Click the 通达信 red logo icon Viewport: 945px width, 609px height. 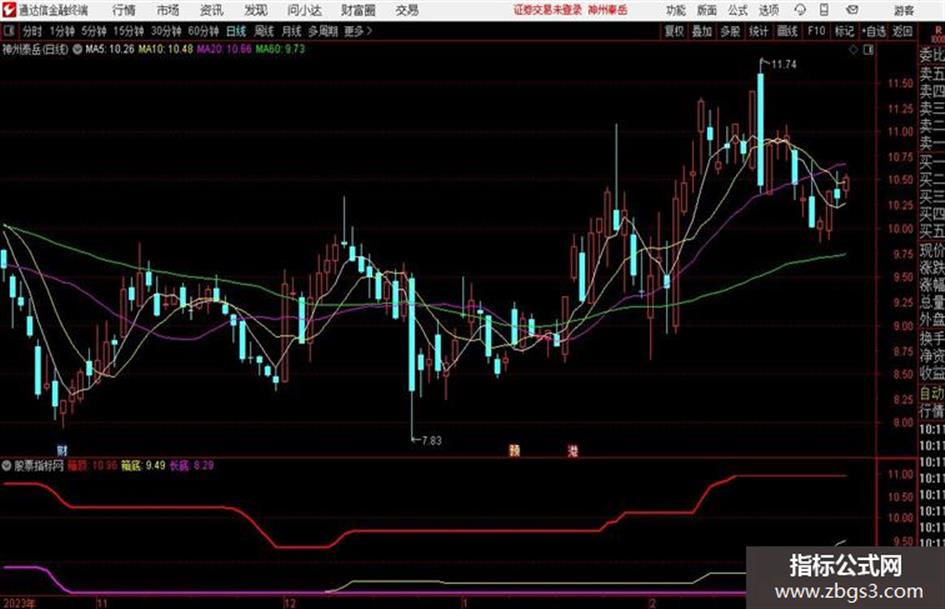[x=9, y=10]
